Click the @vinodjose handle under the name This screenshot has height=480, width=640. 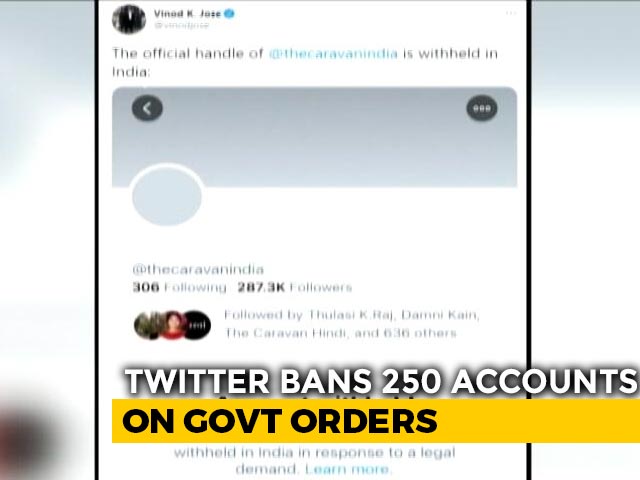[x=181, y=25]
